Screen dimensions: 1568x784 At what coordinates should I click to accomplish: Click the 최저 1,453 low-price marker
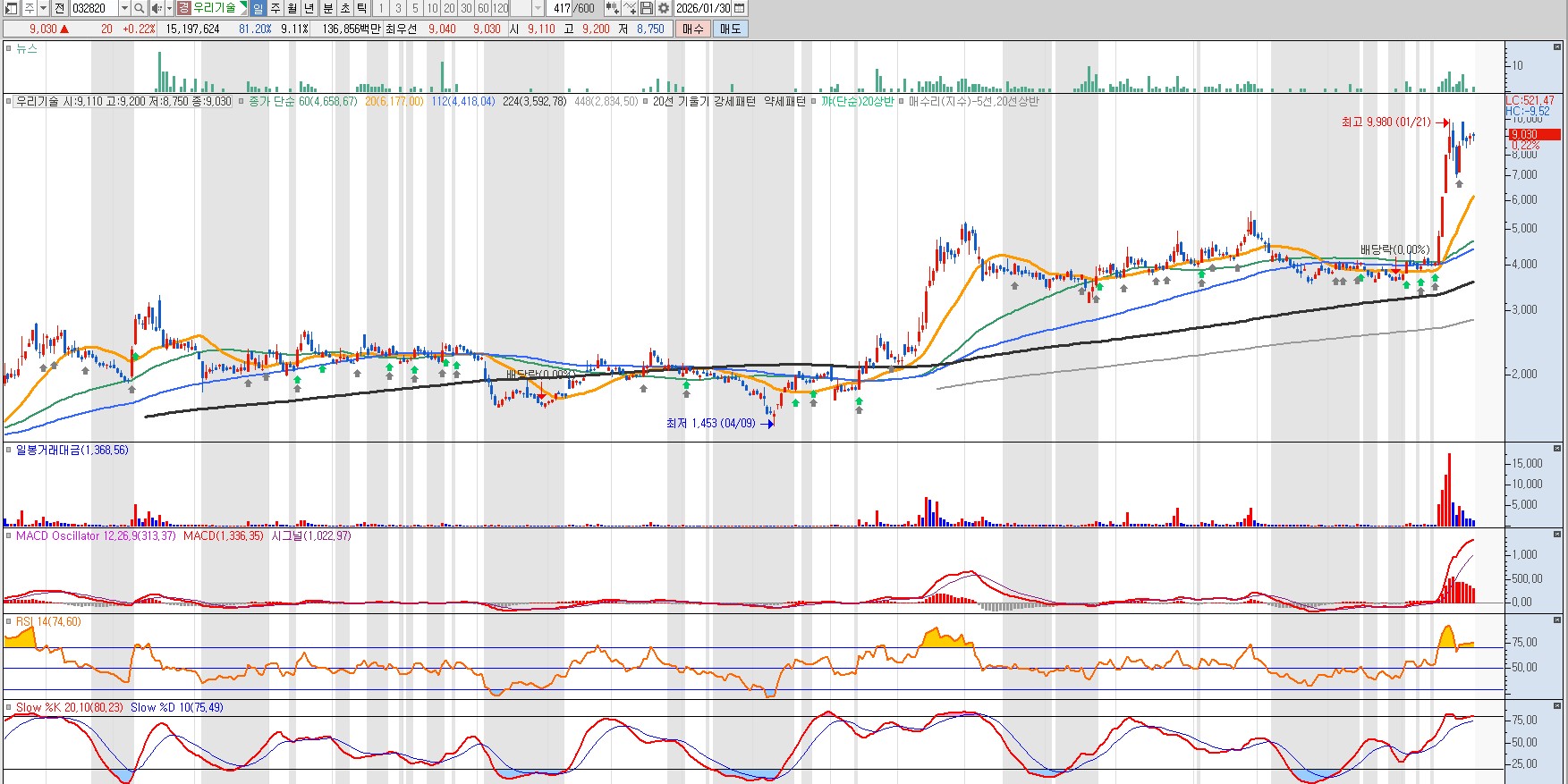(x=720, y=424)
